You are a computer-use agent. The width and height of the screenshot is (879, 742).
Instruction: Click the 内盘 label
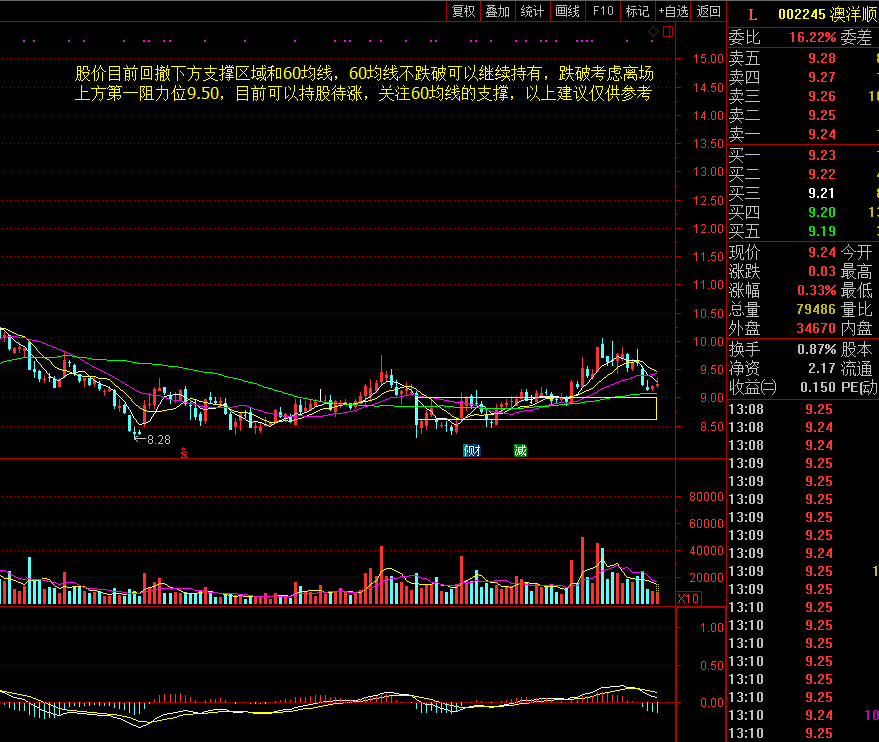(856, 328)
